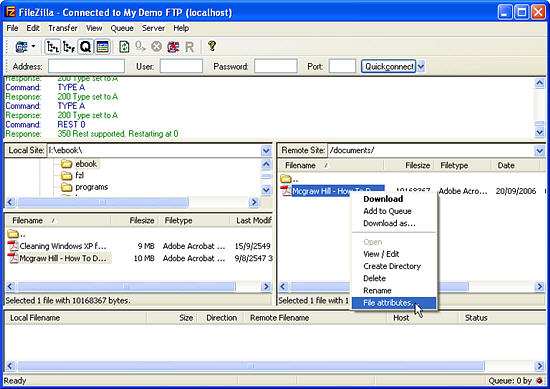Click the cancel operation icon
The image size is (550, 389).
pos(157,47)
